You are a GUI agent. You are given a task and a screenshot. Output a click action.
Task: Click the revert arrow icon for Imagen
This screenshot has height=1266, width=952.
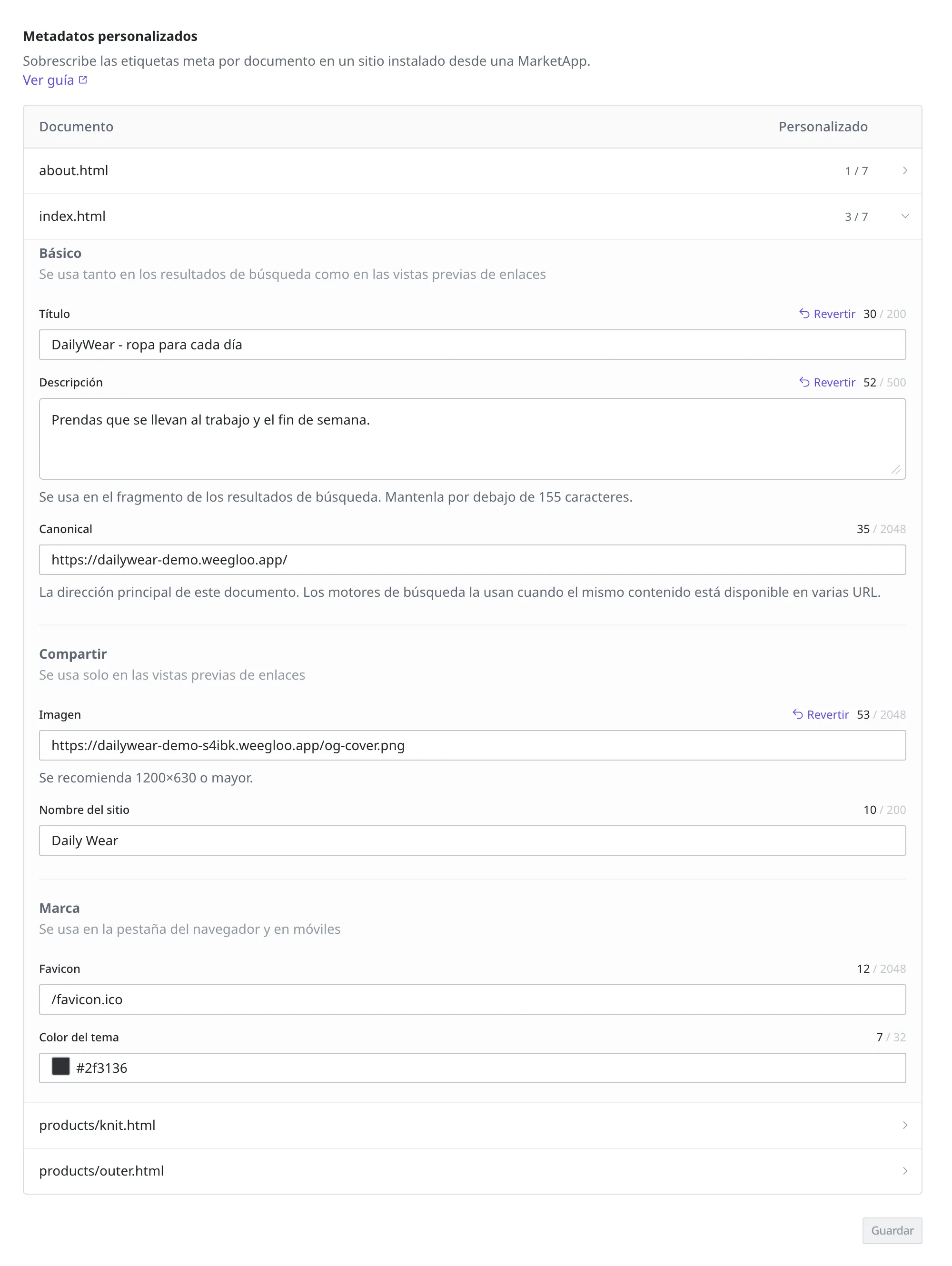pos(797,714)
